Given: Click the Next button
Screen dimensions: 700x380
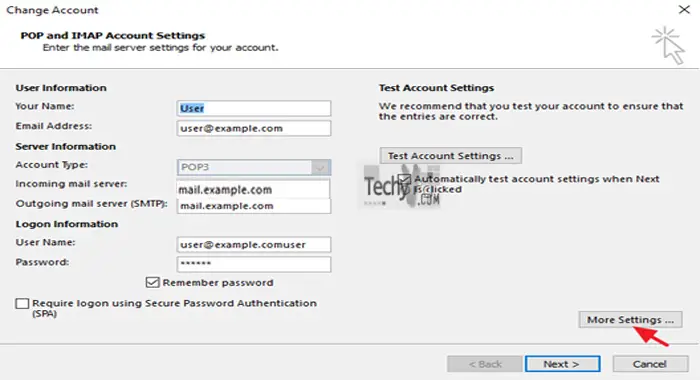Looking at the screenshot, I should click(562, 364).
